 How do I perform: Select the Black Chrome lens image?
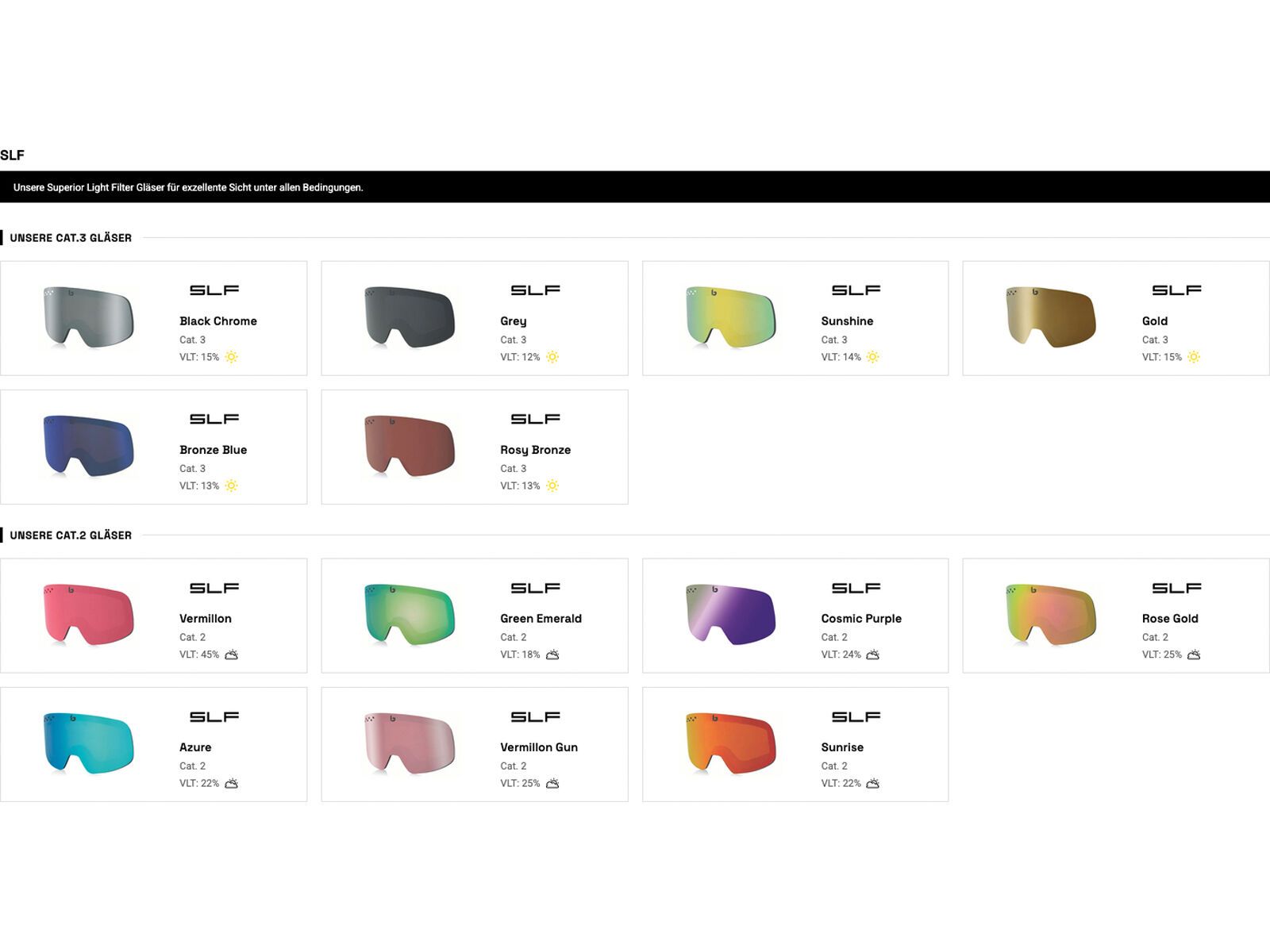[x=88, y=317]
